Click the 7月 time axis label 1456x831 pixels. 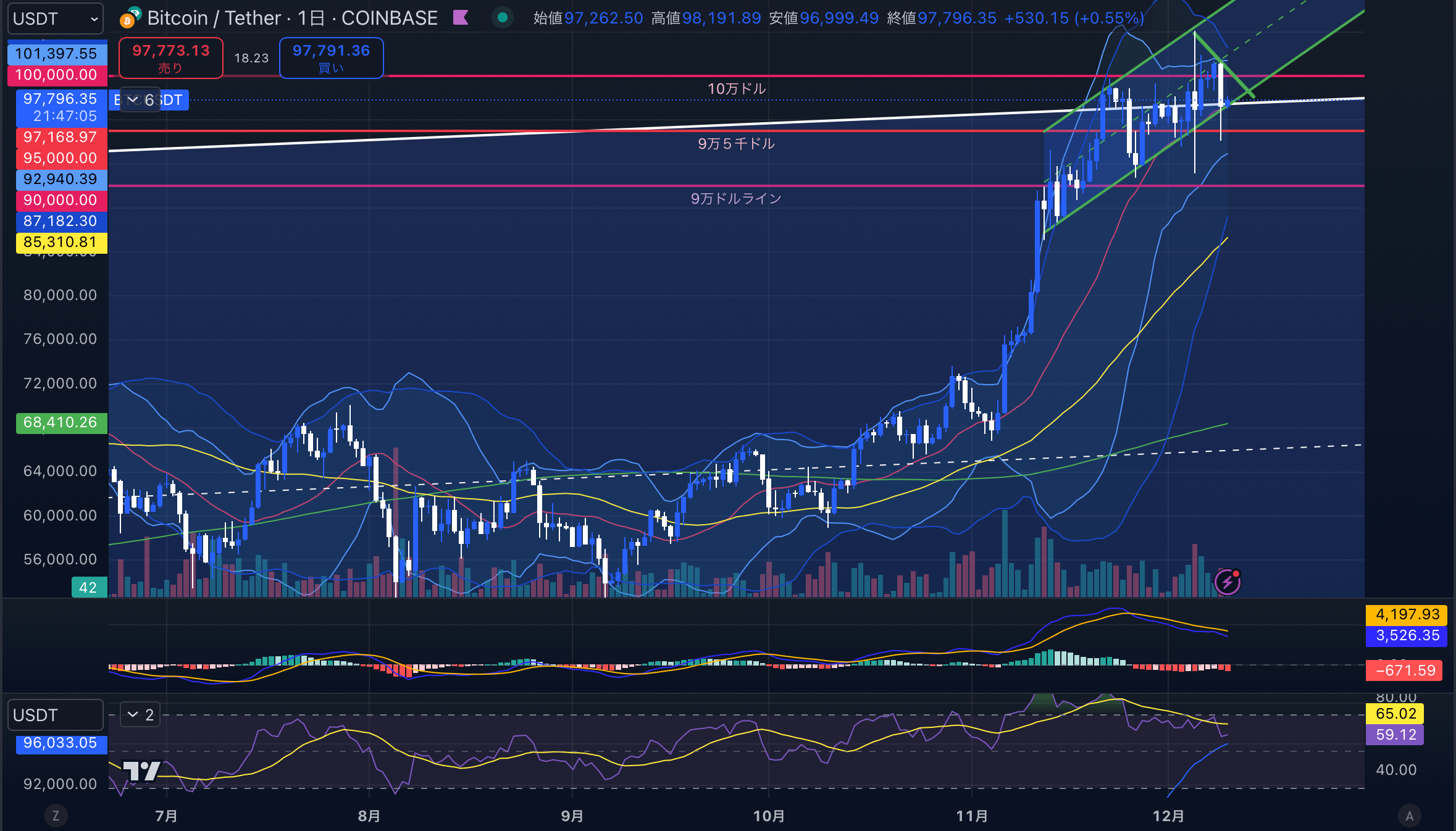tap(167, 816)
